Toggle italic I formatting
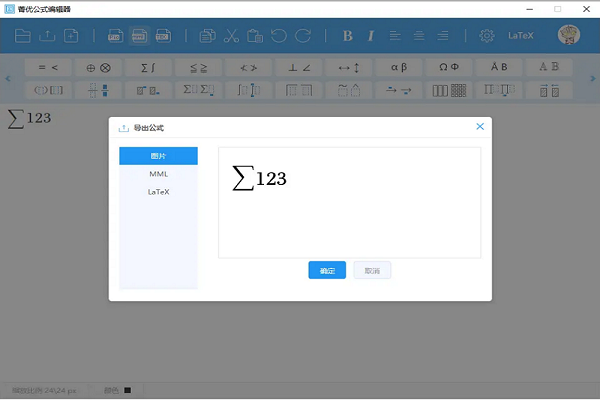Image resolution: width=600 pixels, height=400 pixels. [x=370, y=36]
